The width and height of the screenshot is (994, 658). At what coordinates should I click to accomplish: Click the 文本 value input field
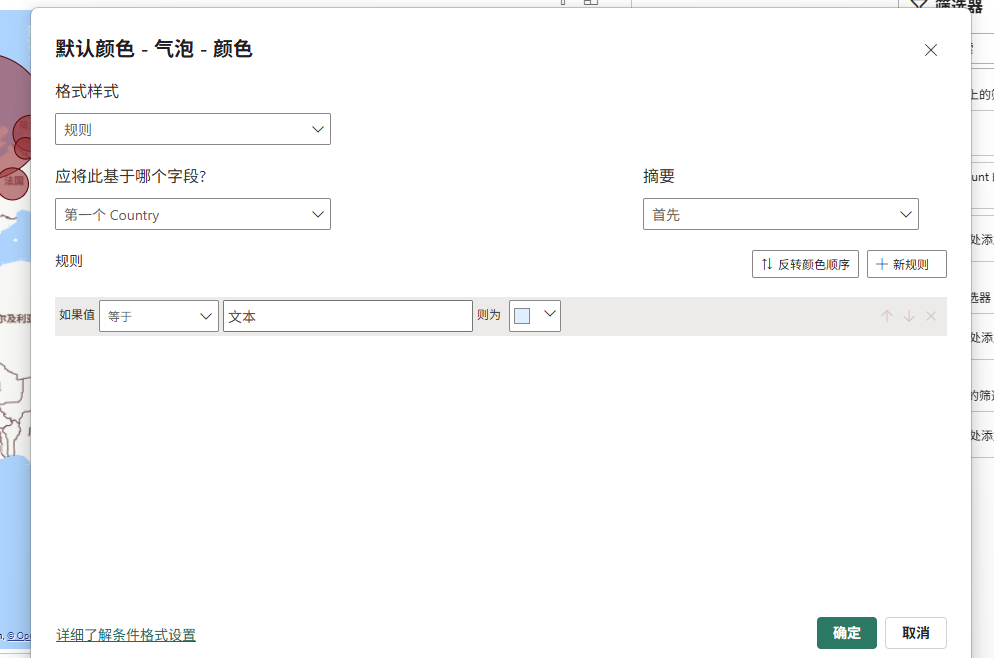(348, 316)
